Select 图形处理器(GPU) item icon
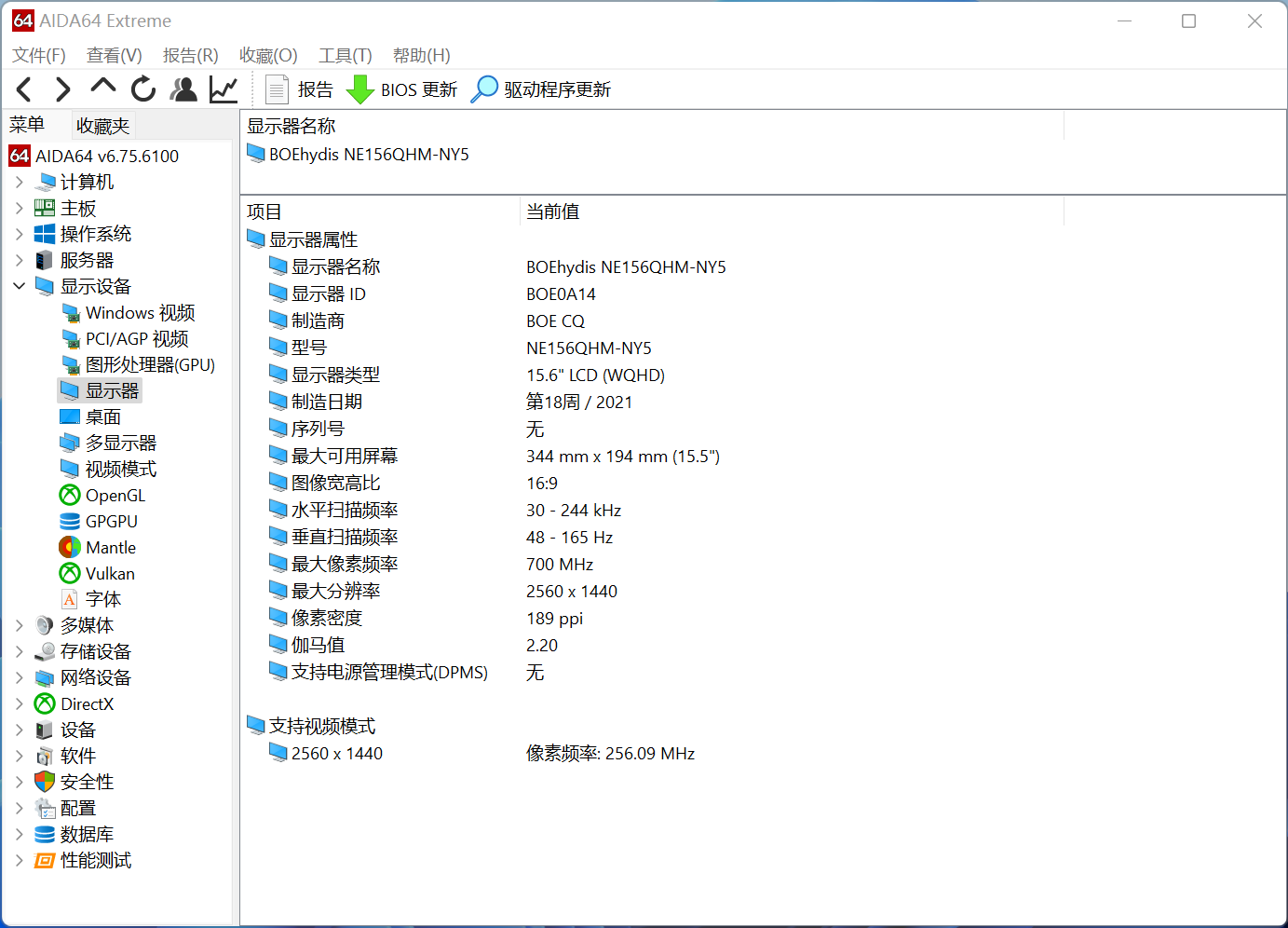This screenshot has height=928, width=1288. coord(70,364)
